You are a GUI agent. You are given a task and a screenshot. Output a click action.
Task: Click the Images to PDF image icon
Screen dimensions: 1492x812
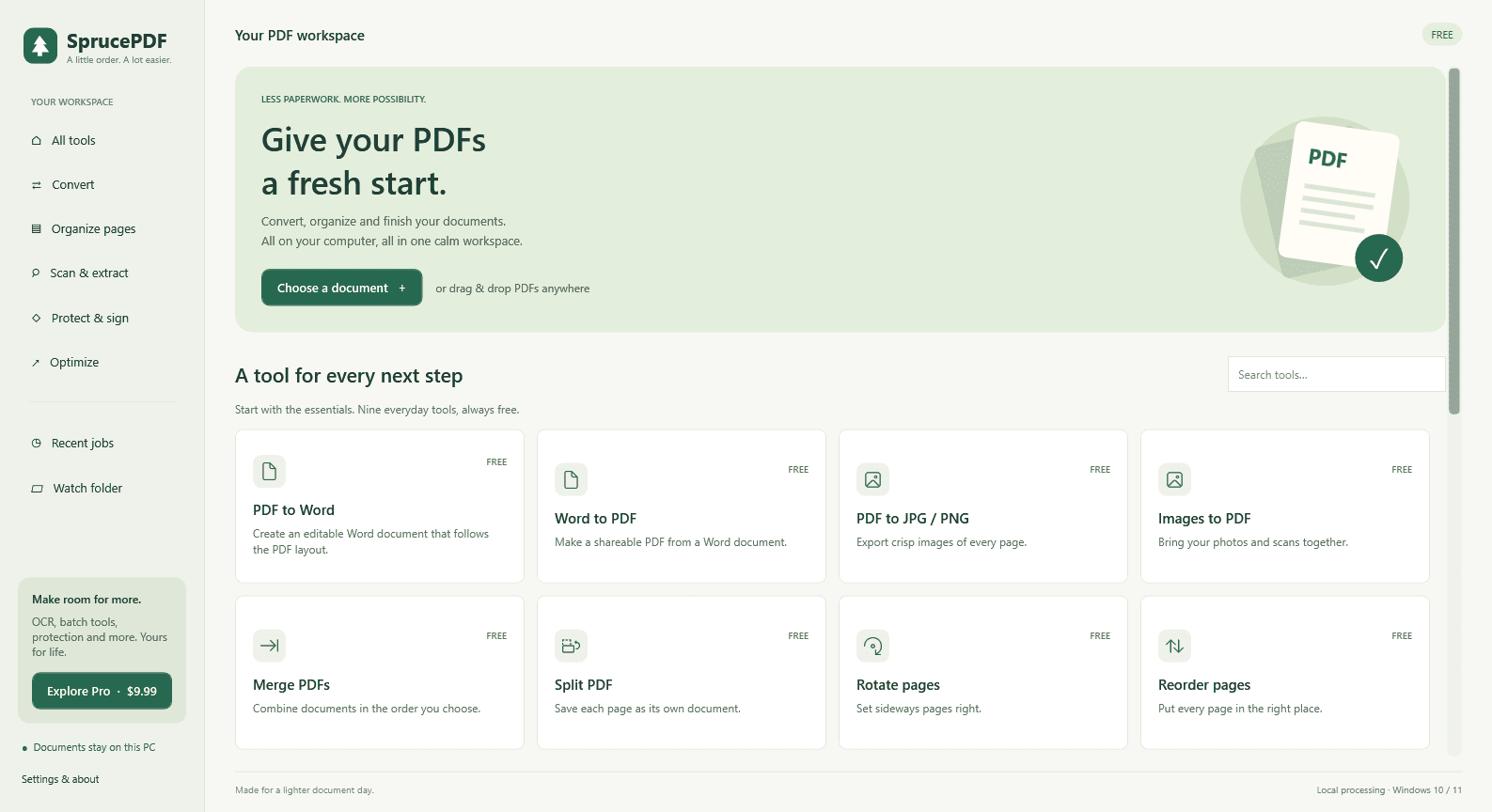1174,479
